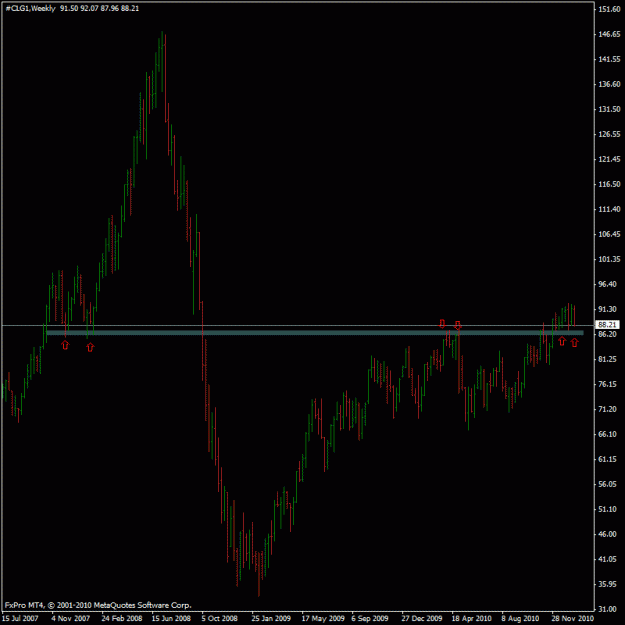Click the 27 Dec 2009 date label

click(x=422, y=619)
